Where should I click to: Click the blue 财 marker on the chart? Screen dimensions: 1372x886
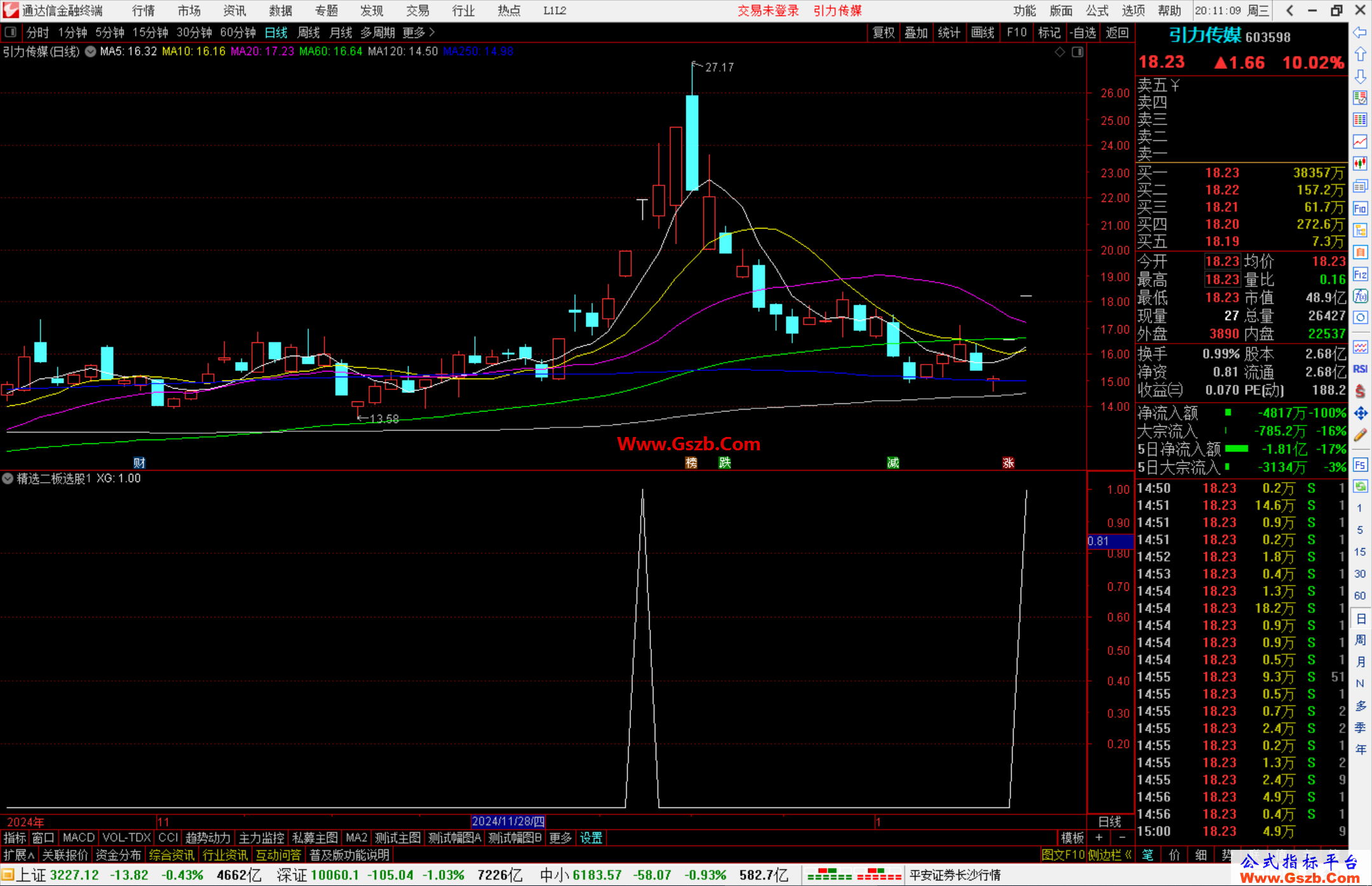coord(139,462)
